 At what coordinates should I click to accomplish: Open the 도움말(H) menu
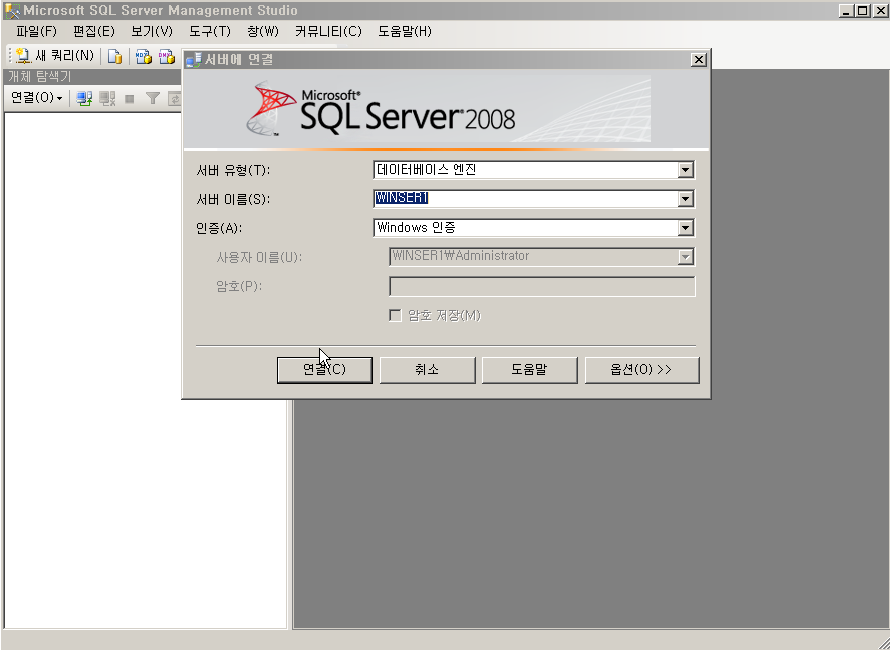tap(405, 31)
